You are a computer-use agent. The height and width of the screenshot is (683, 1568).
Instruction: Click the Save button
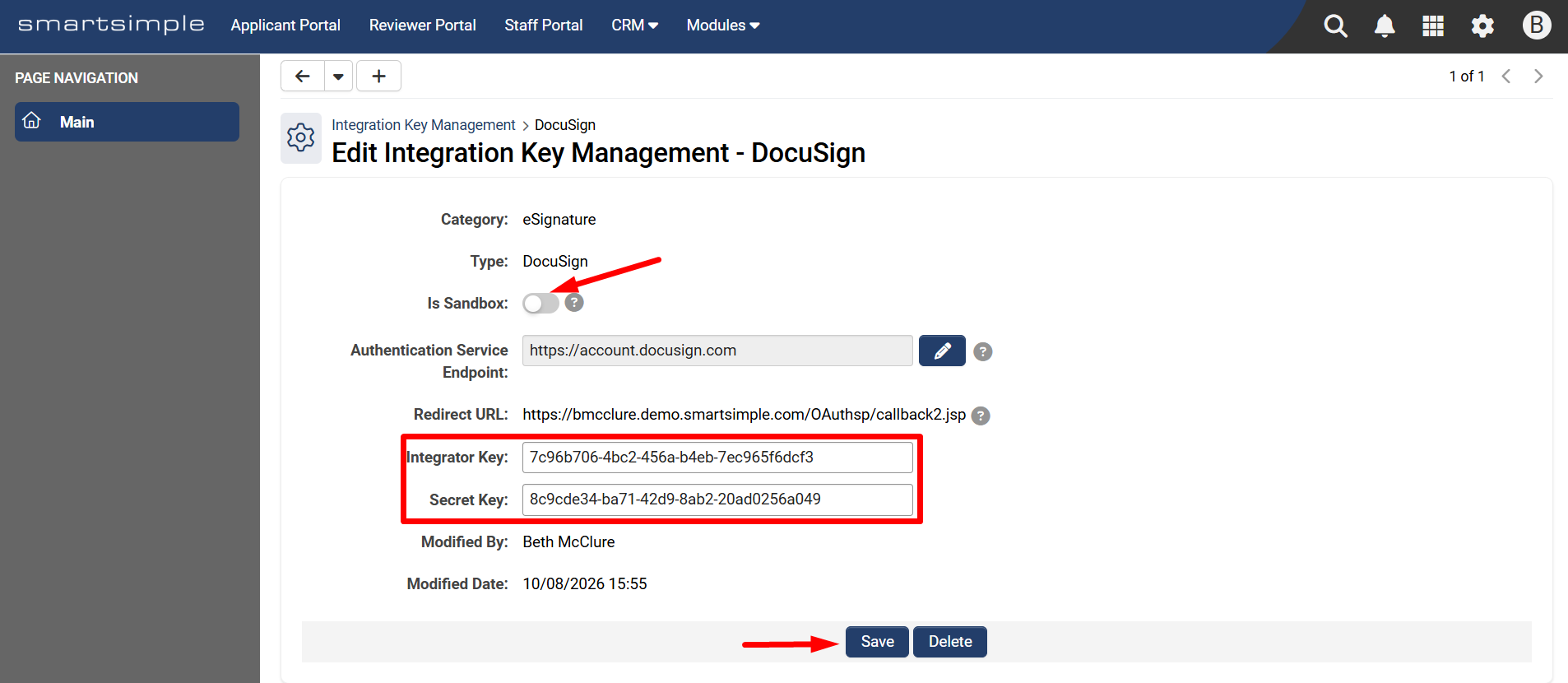(x=877, y=642)
